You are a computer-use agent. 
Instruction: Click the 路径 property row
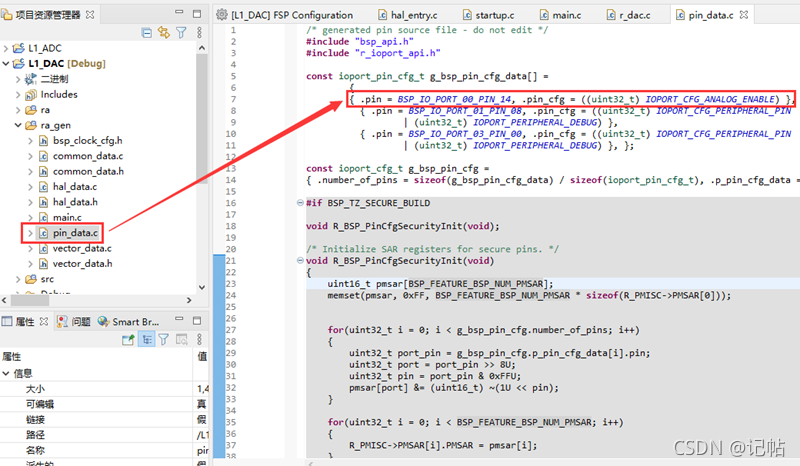[104, 435]
